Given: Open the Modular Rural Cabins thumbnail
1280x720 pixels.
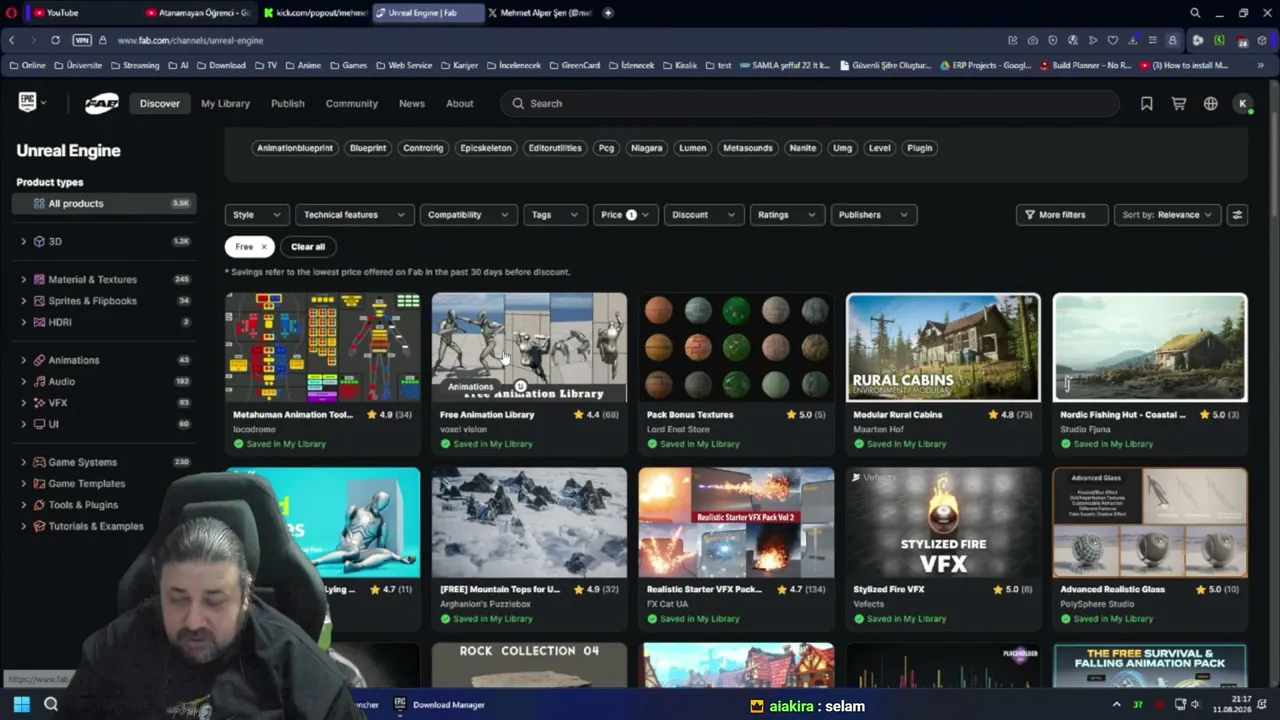Looking at the screenshot, I should [943, 347].
